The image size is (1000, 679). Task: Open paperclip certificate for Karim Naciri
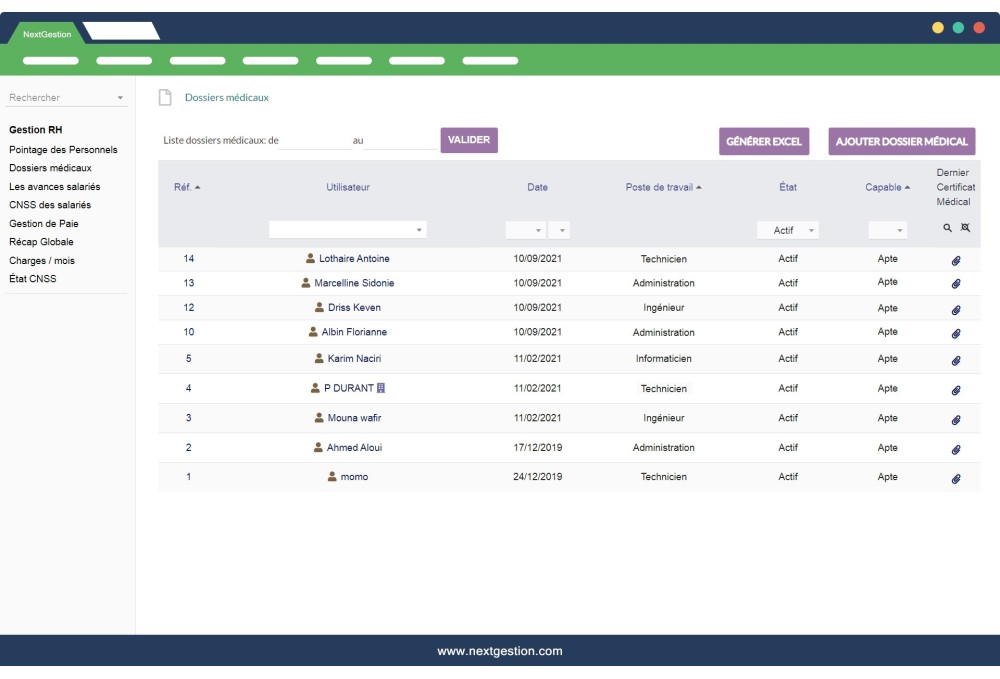pyautogui.click(x=955, y=360)
